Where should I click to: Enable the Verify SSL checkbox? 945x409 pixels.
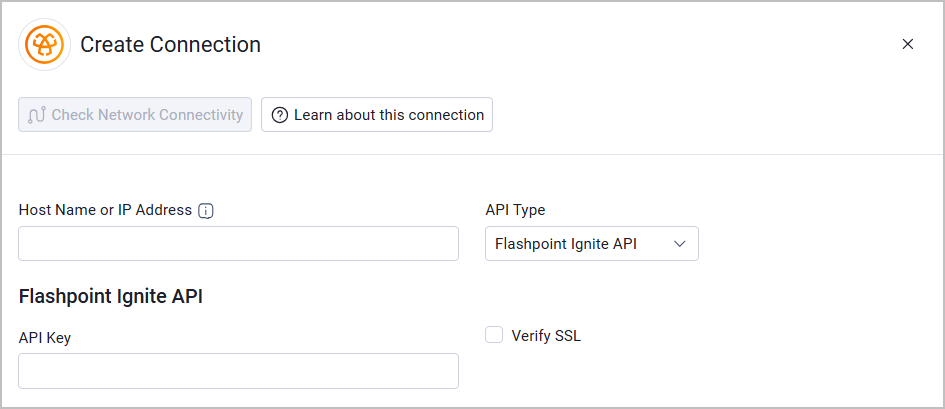[494, 335]
